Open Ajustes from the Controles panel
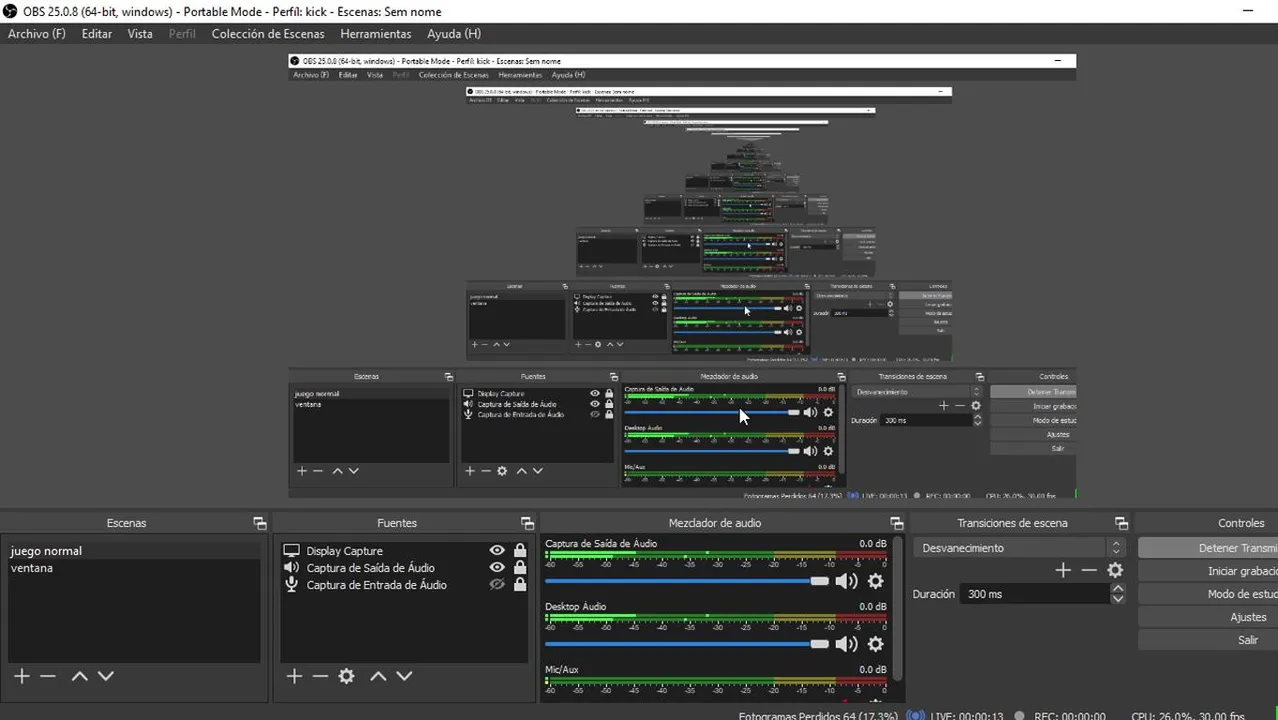 [x=1208, y=617]
